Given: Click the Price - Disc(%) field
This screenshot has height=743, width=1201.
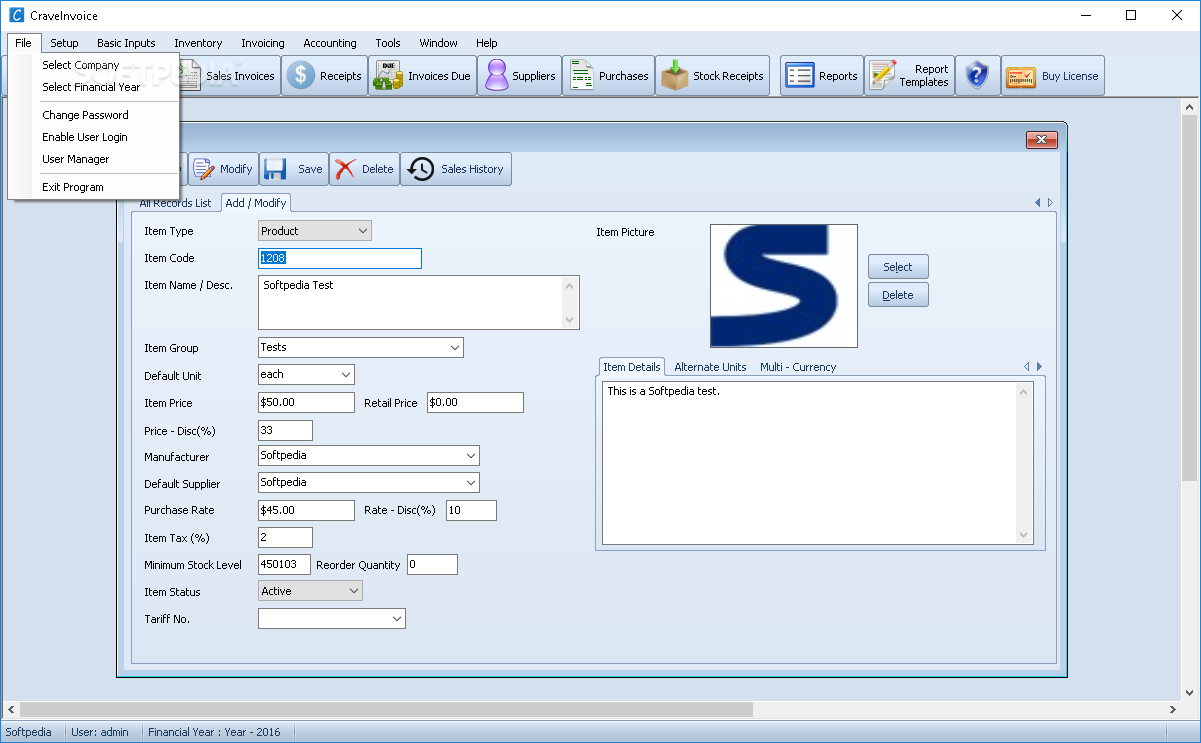Looking at the screenshot, I should [x=285, y=430].
